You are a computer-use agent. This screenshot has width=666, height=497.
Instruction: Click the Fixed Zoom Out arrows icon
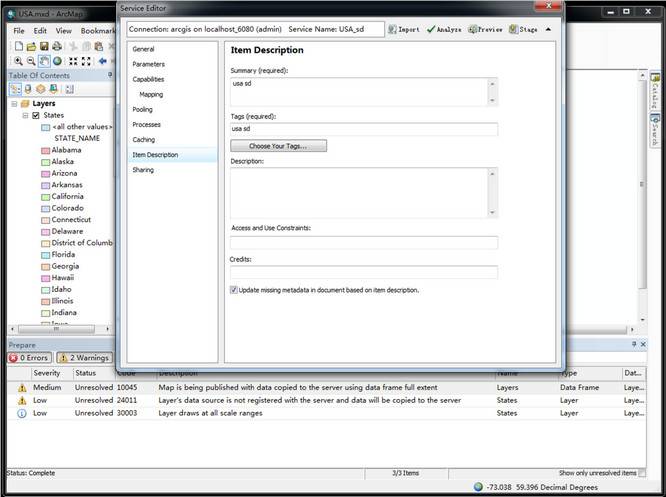[x=86, y=61]
